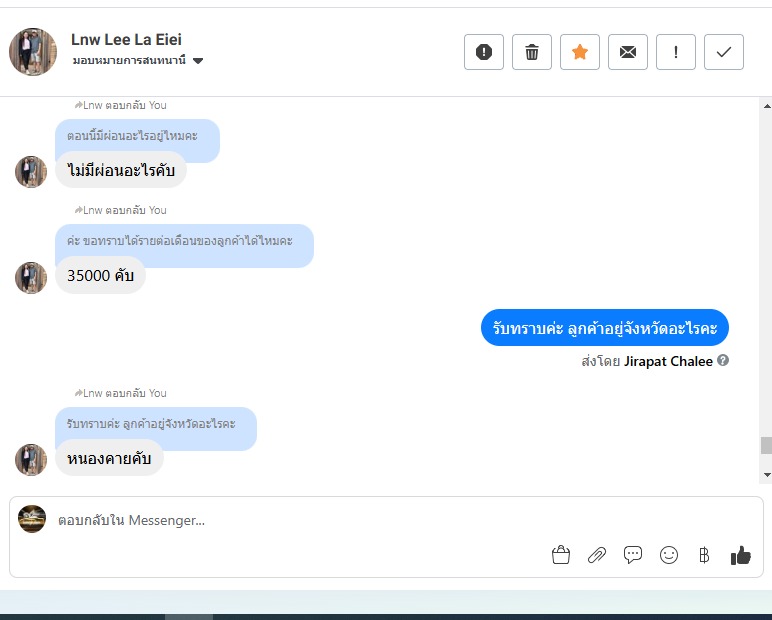Click scrollbar down arrow in chat
The image size is (772, 620).
767,475
